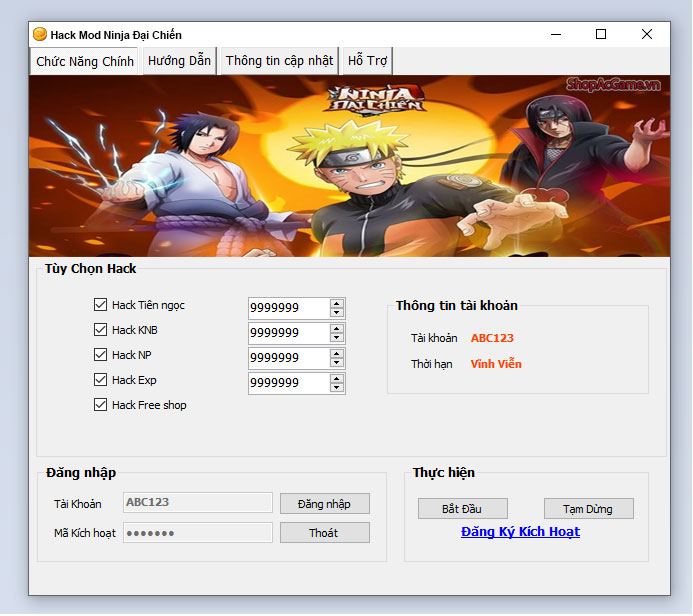This screenshot has width=693, height=616.
Task: Toggle the Hack KNB checkbox
Action: (100, 330)
